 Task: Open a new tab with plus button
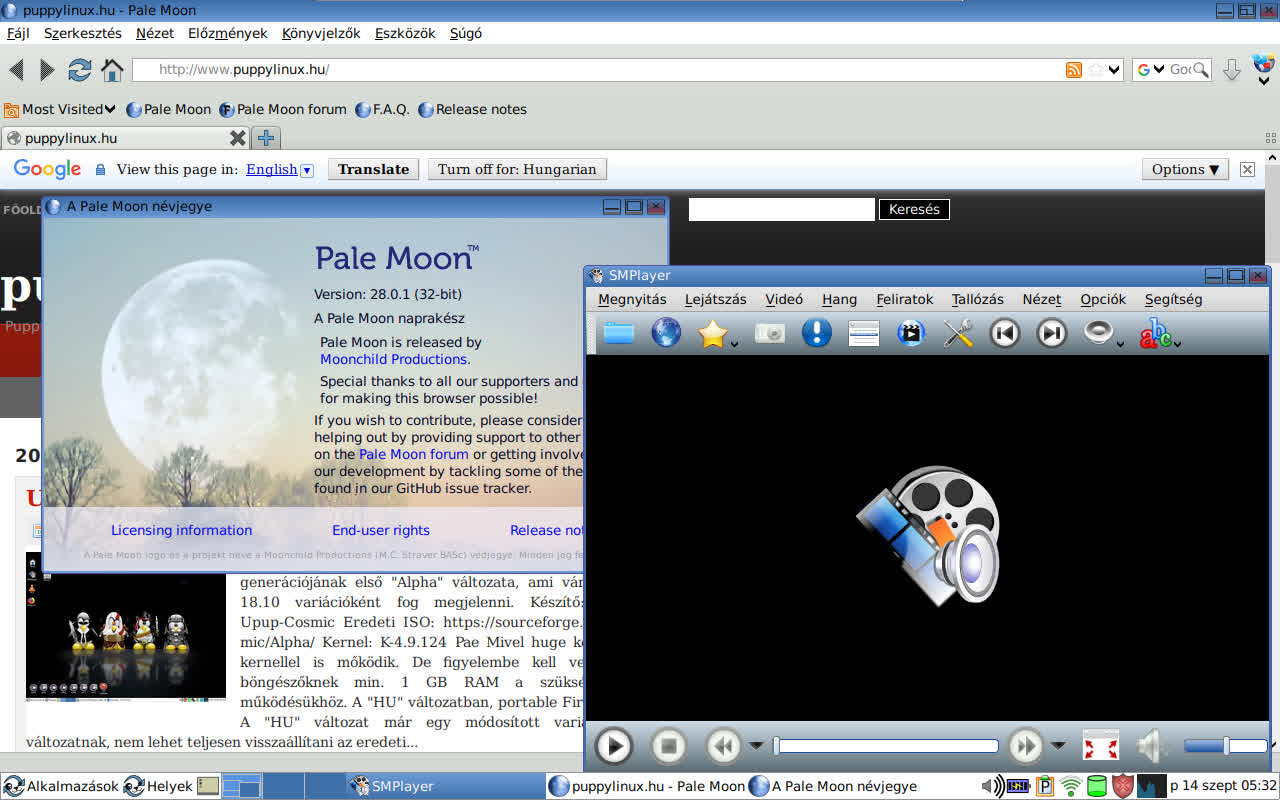(x=265, y=138)
